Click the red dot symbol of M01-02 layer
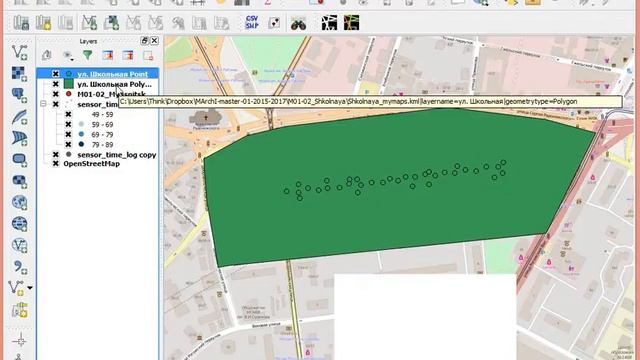The image size is (640, 360). coord(69,94)
